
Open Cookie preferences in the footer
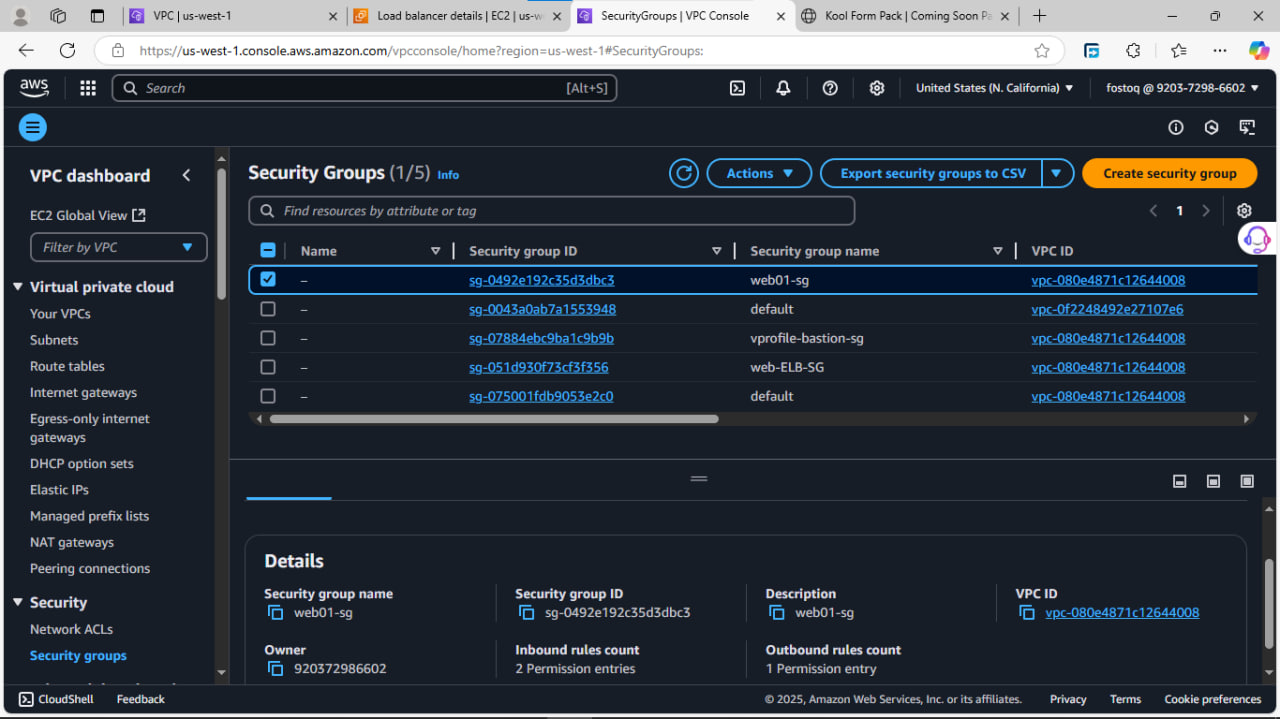pyautogui.click(x=1213, y=699)
